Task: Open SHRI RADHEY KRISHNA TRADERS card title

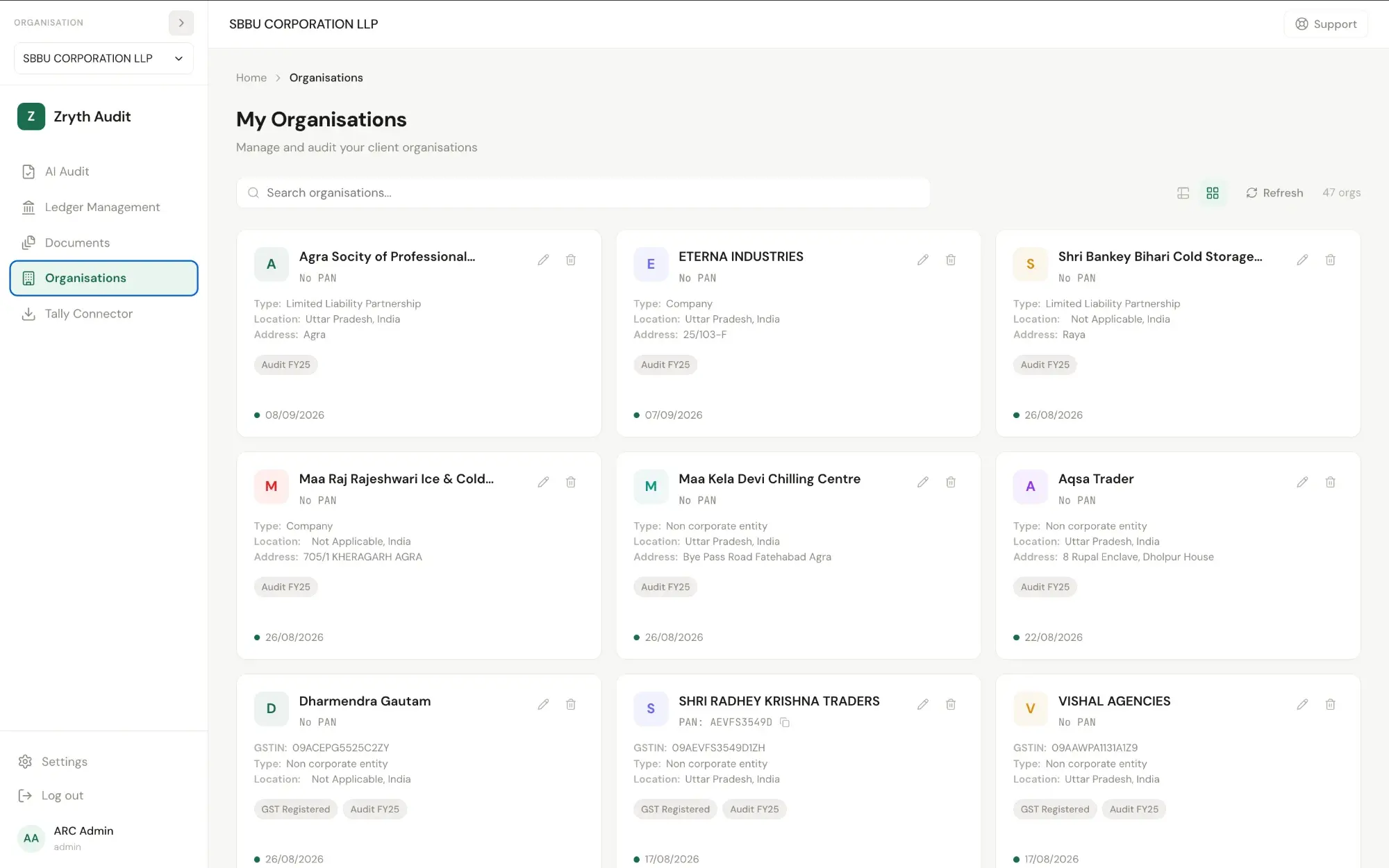Action: point(779,701)
